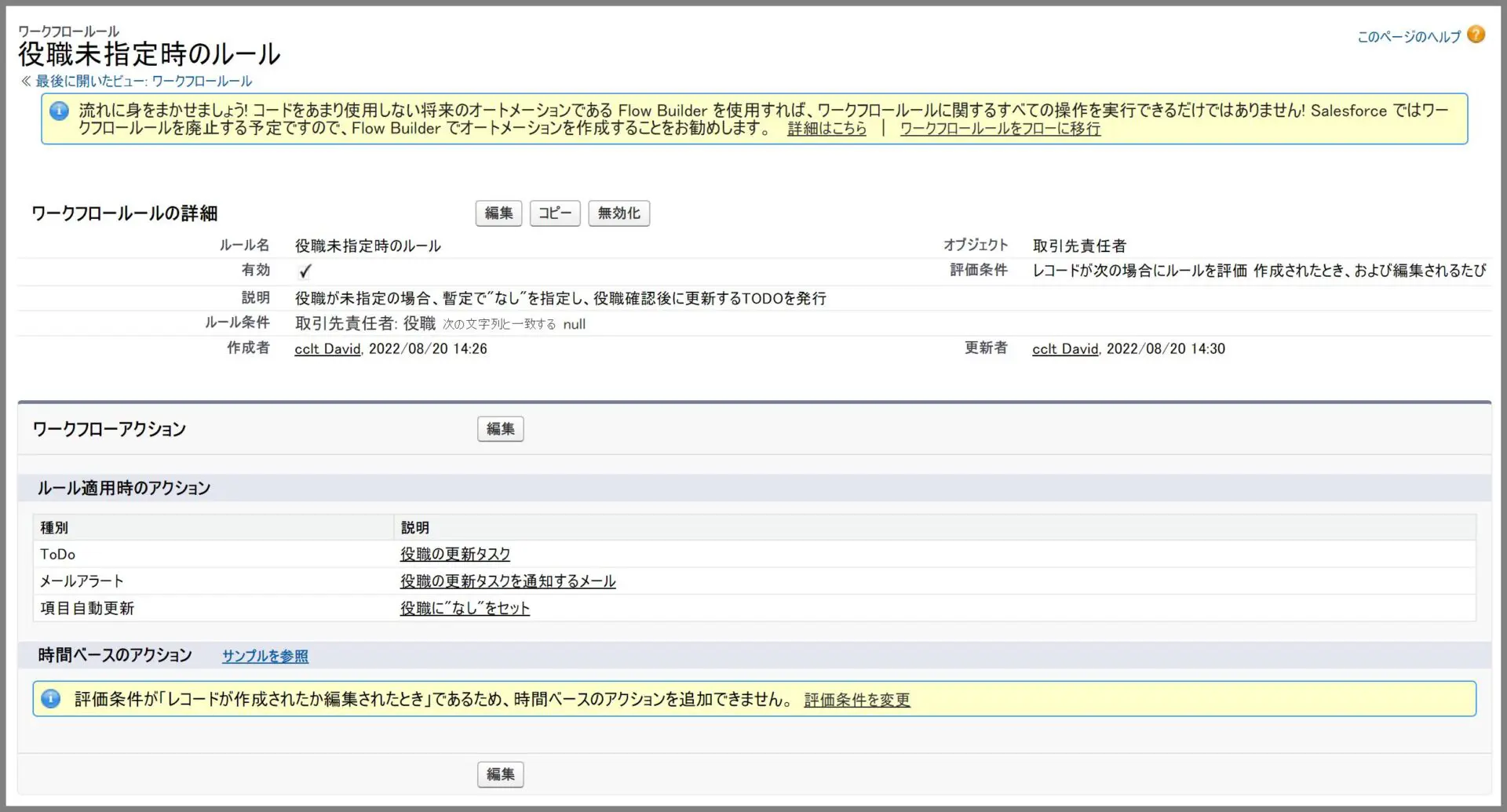Open 役職に"なし"をセット field update
This screenshot has width=1507, height=812.
coord(465,609)
